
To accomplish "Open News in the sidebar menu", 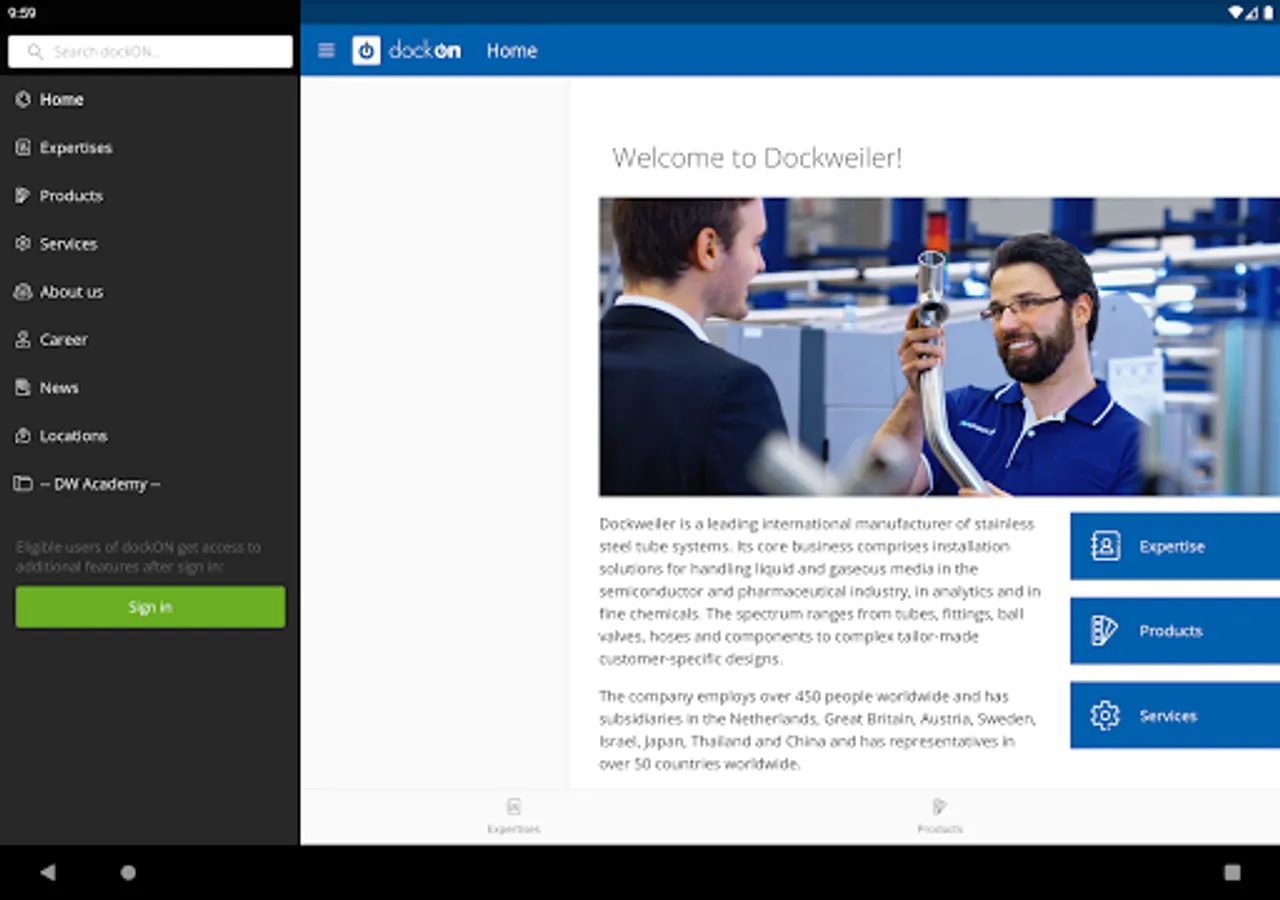I will [x=150, y=387].
